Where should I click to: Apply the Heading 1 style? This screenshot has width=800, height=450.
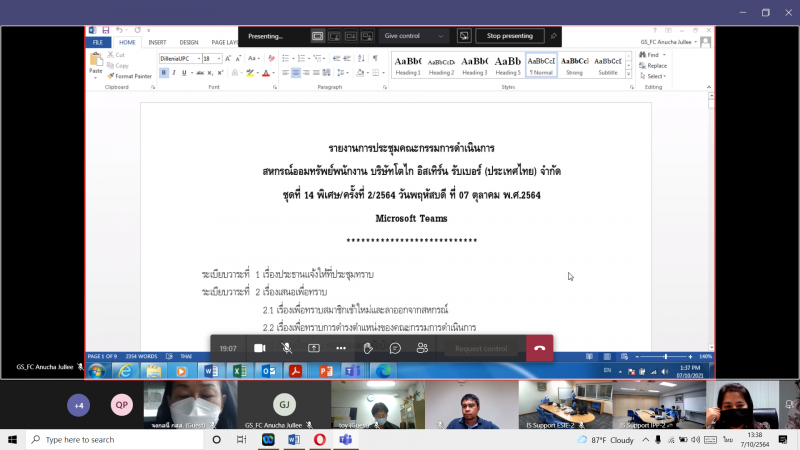coord(408,65)
